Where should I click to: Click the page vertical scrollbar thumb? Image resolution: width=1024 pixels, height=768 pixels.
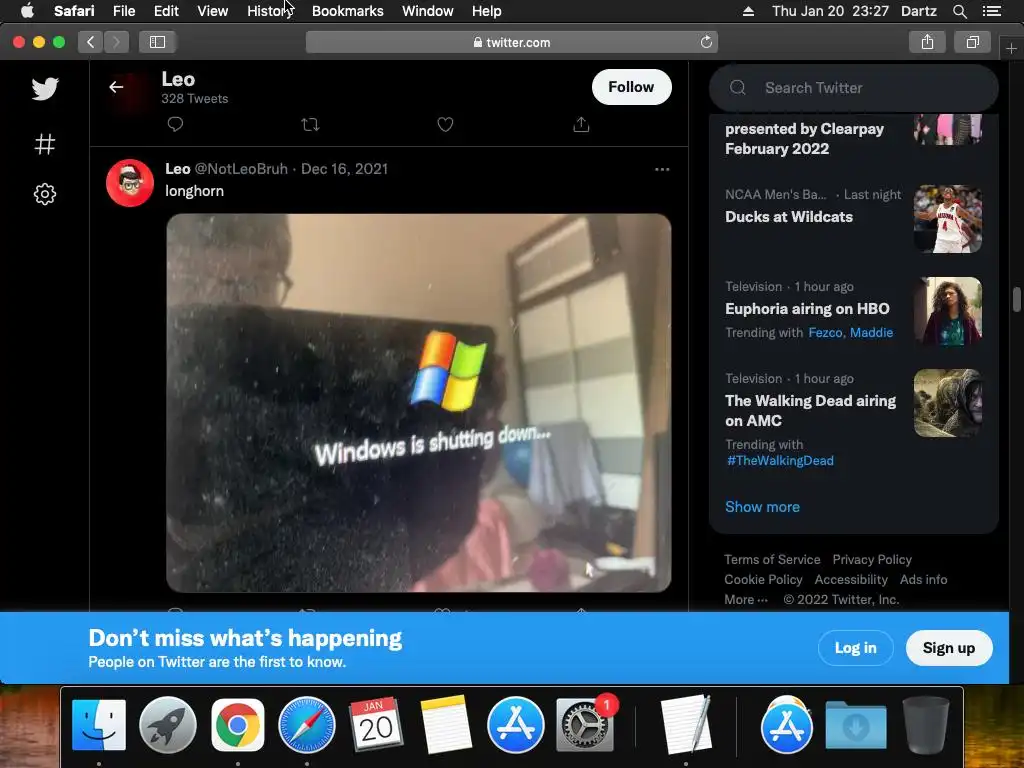[x=1017, y=300]
